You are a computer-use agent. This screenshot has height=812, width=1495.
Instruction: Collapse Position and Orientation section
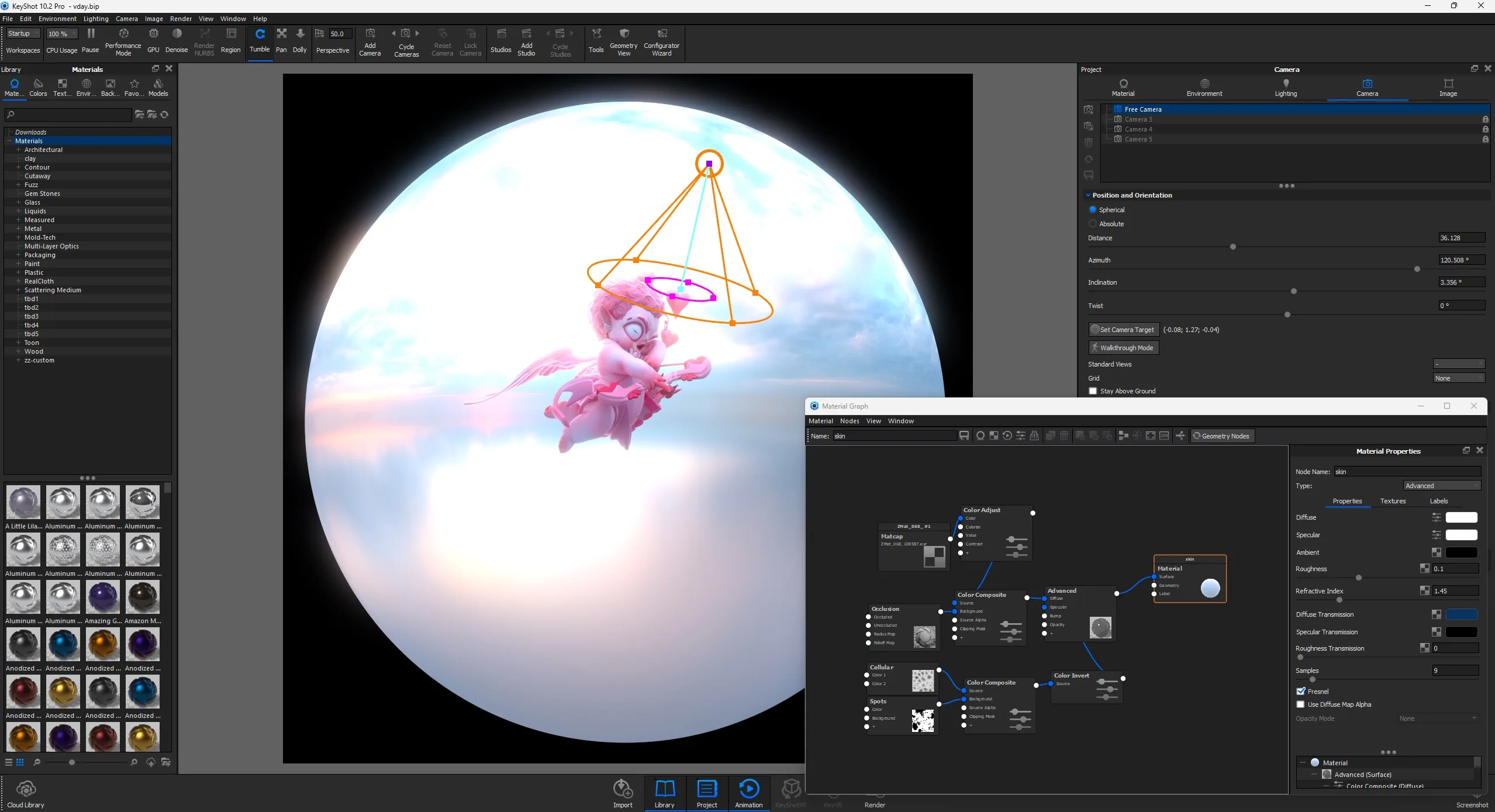[x=1088, y=195]
